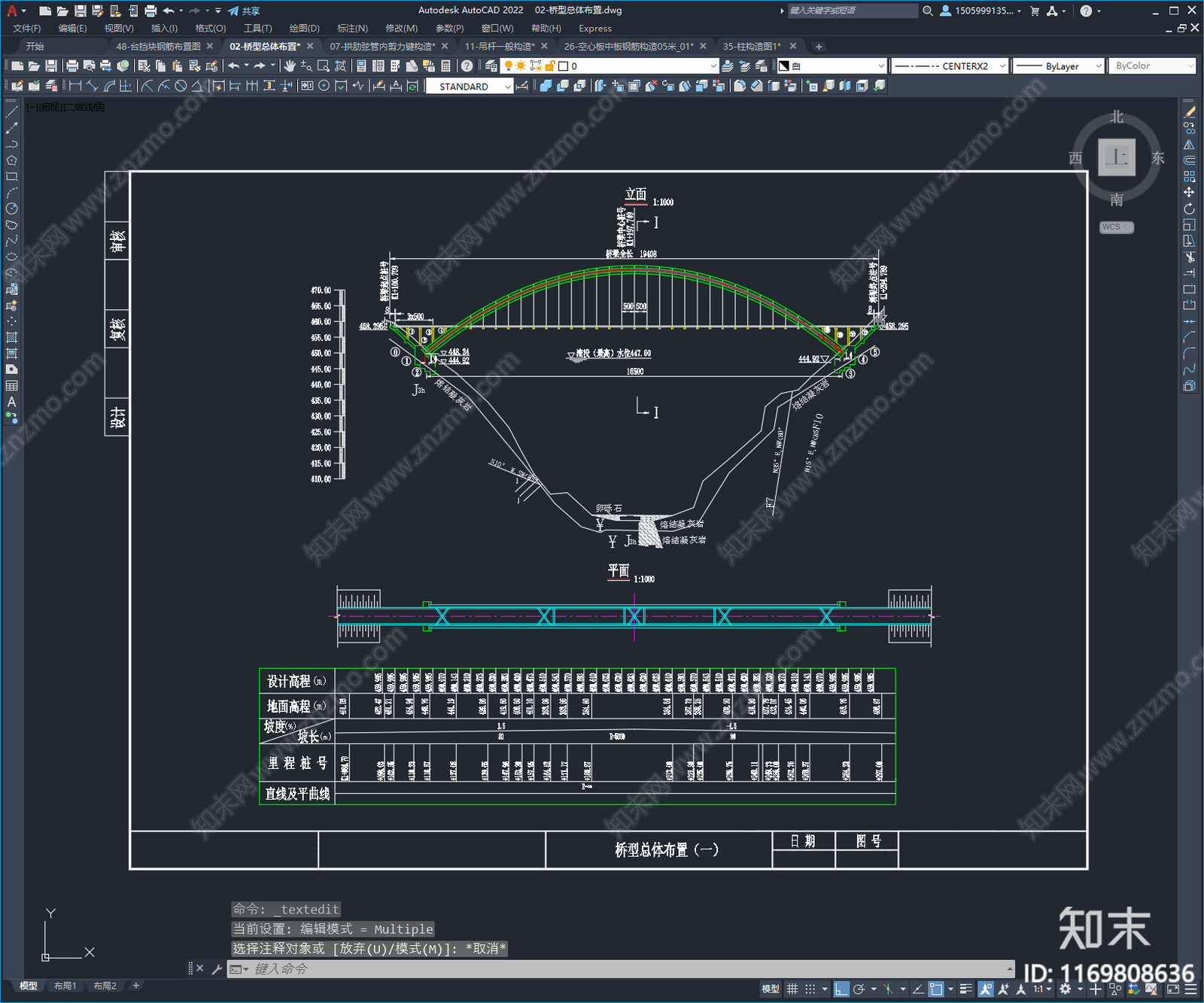Select the Polygon draw tool

11,160
